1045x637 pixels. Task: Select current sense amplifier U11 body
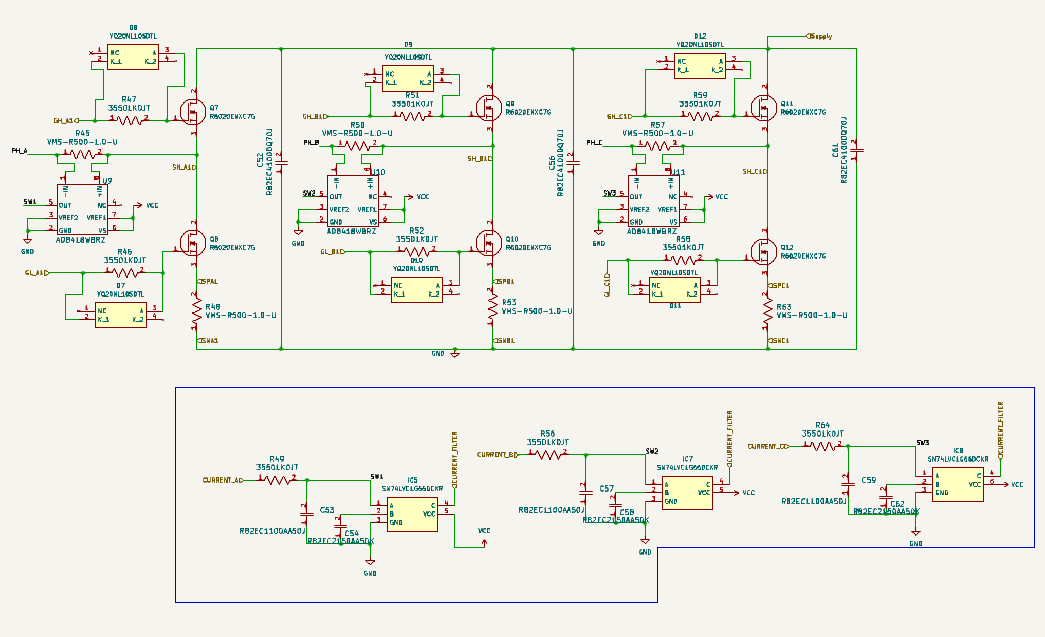pos(653,201)
